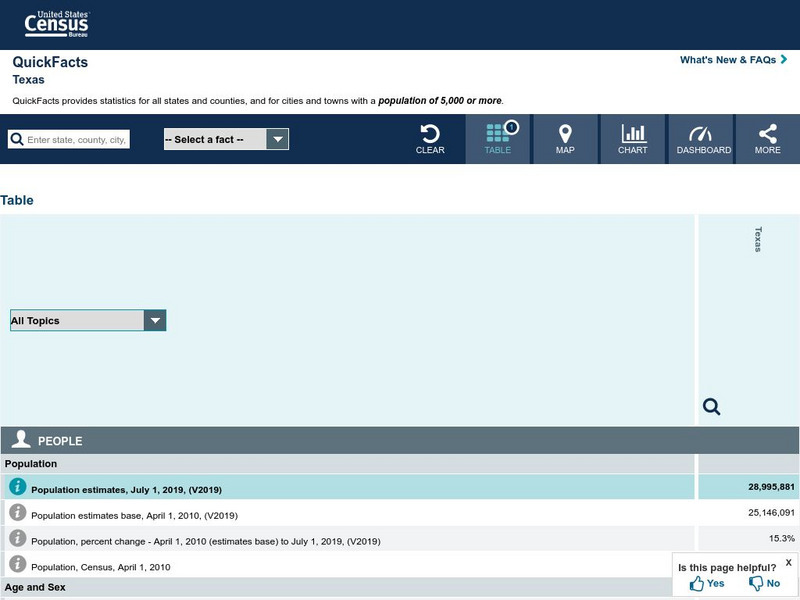Click the Texas subtitle under QuickFacts

29,80
